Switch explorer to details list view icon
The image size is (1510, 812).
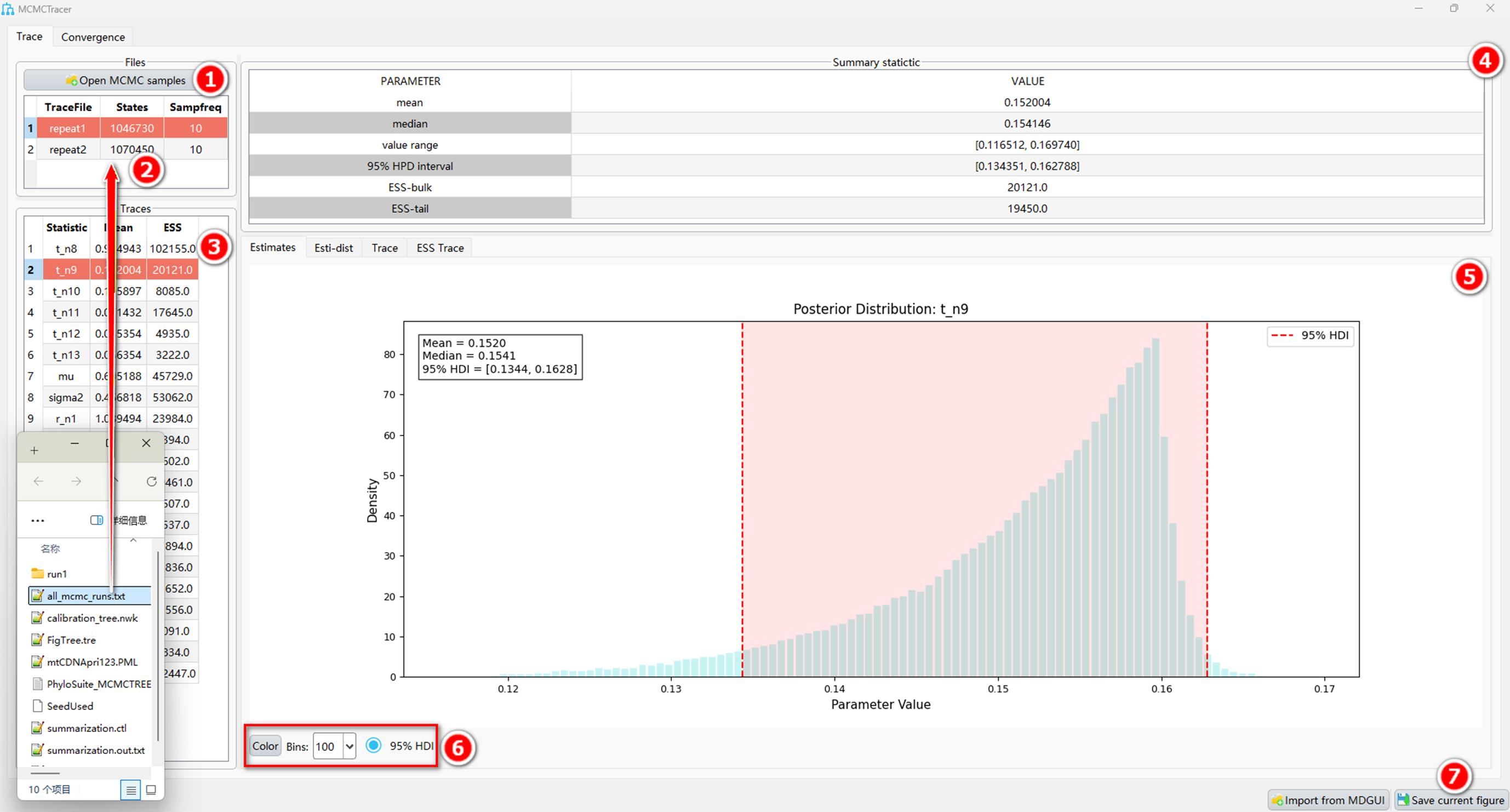[x=131, y=790]
